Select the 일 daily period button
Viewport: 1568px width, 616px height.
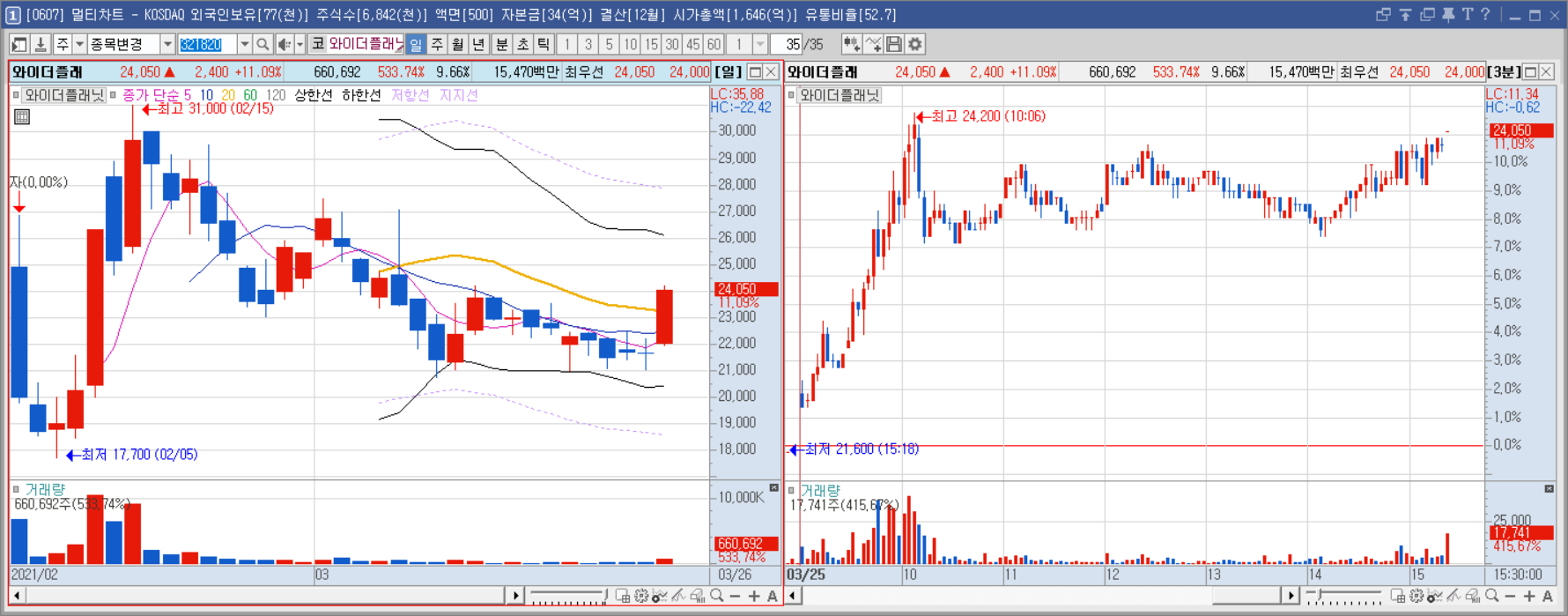click(416, 44)
